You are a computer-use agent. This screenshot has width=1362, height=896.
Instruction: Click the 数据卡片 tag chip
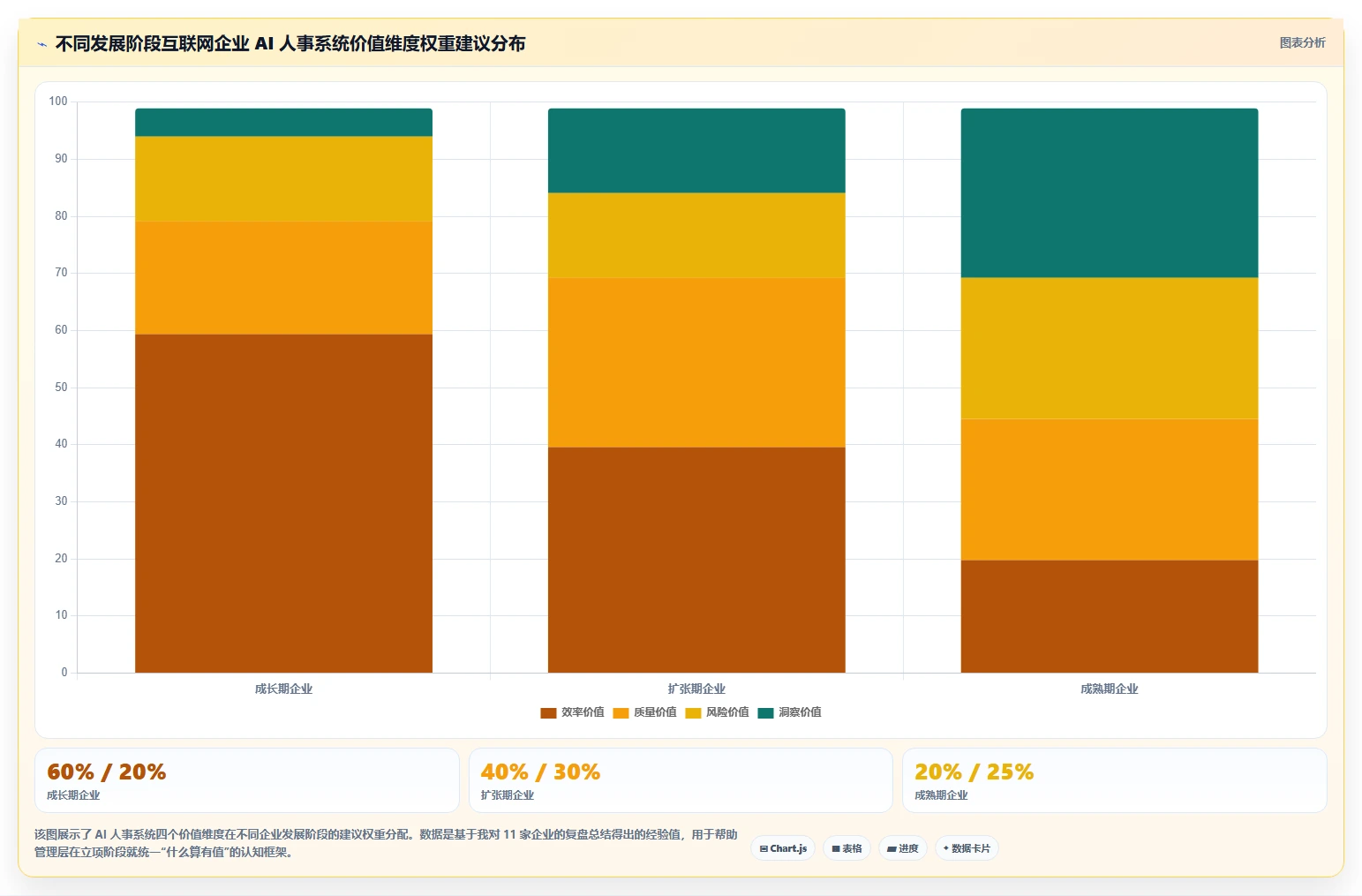[x=967, y=848]
